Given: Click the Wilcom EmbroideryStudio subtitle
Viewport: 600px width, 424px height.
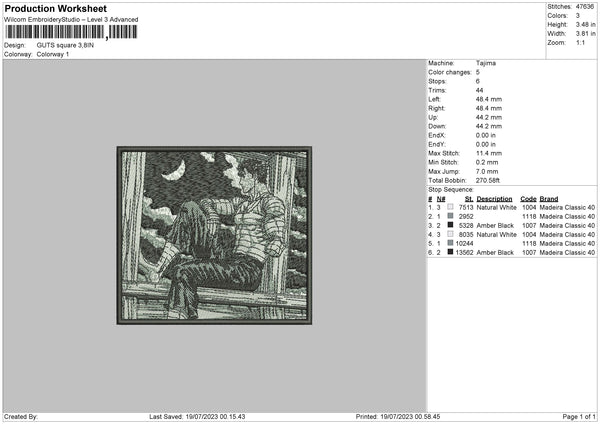Looking at the screenshot, I should (71, 20).
